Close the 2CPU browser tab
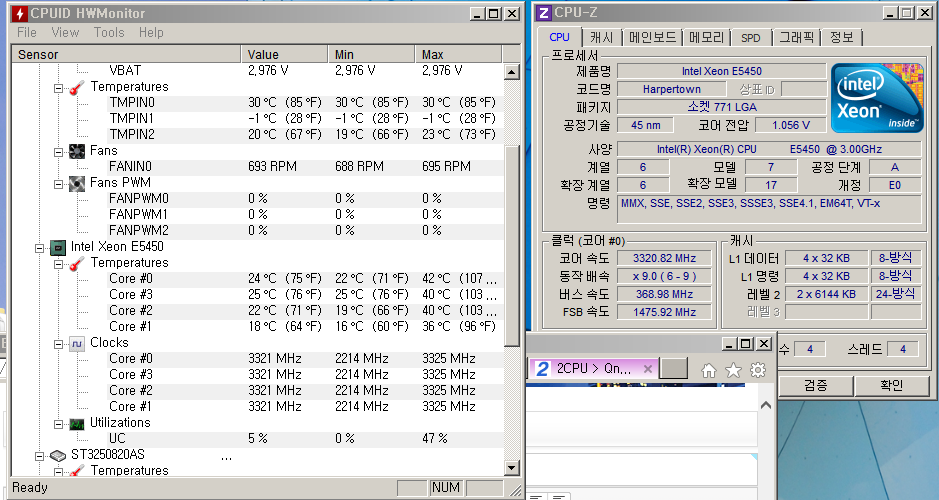Image resolution: width=939 pixels, height=500 pixels. pyautogui.click(x=647, y=369)
